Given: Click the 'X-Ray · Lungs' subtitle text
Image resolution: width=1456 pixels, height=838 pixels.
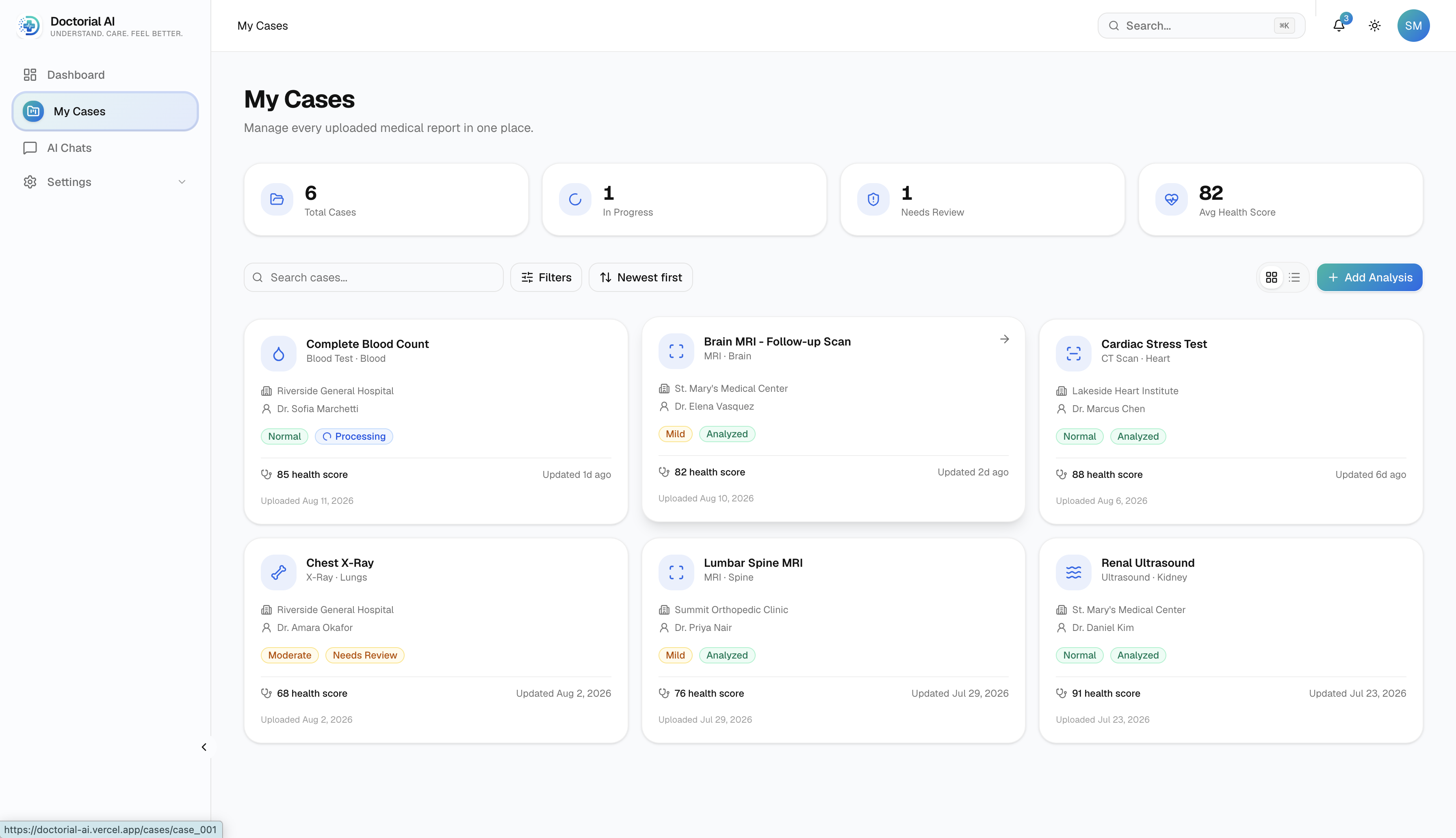Looking at the screenshot, I should pos(336,577).
